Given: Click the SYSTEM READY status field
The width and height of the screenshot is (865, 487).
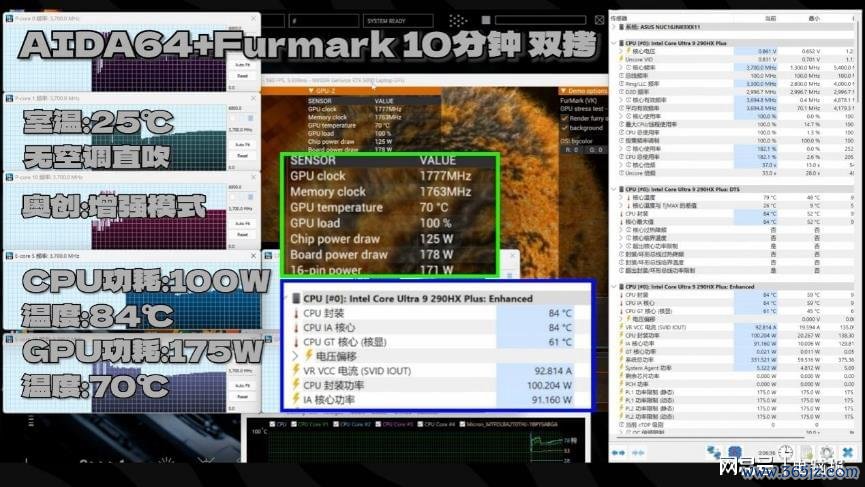Looking at the screenshot, I should coord(398,20).
